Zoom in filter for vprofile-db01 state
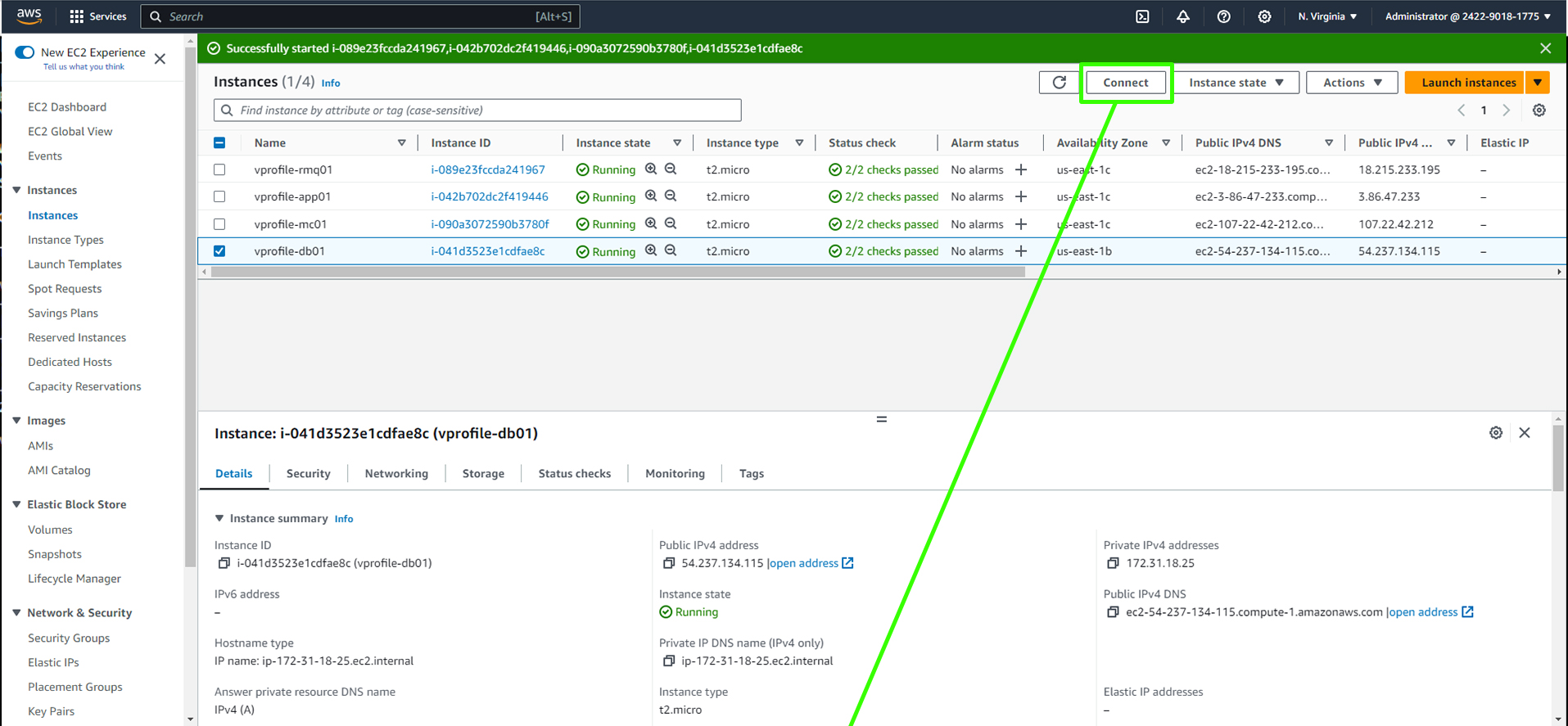Image resolution: width=1568 pixels, height=726 pixels. click(651, 250)
